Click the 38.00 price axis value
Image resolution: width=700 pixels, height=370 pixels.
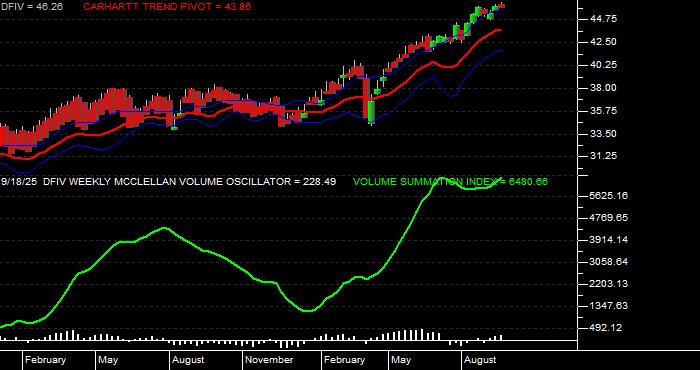(603, 88)
